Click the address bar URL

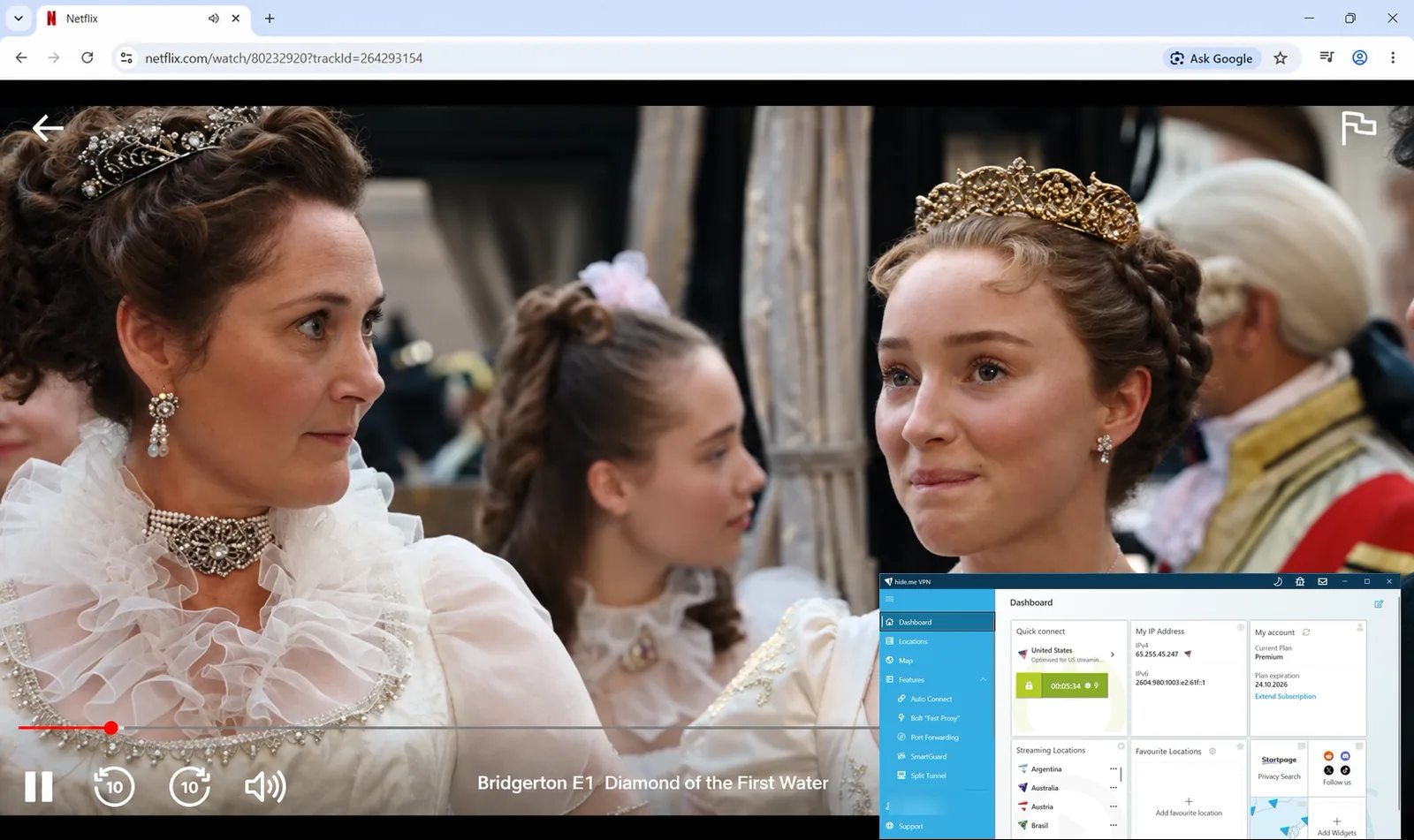pyautogui.click(x=284, y=58)
